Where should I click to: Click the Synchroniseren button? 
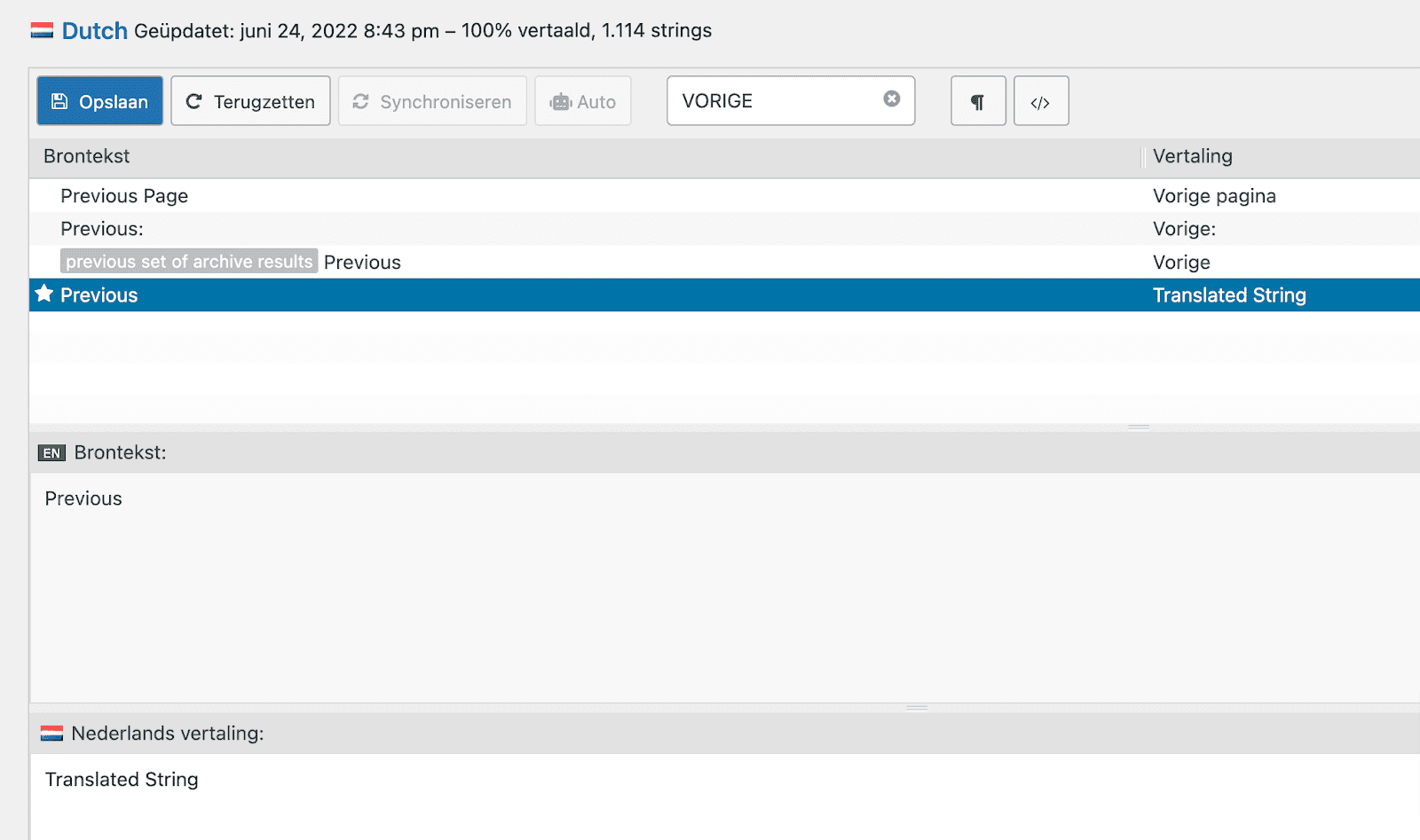point(432,101)
